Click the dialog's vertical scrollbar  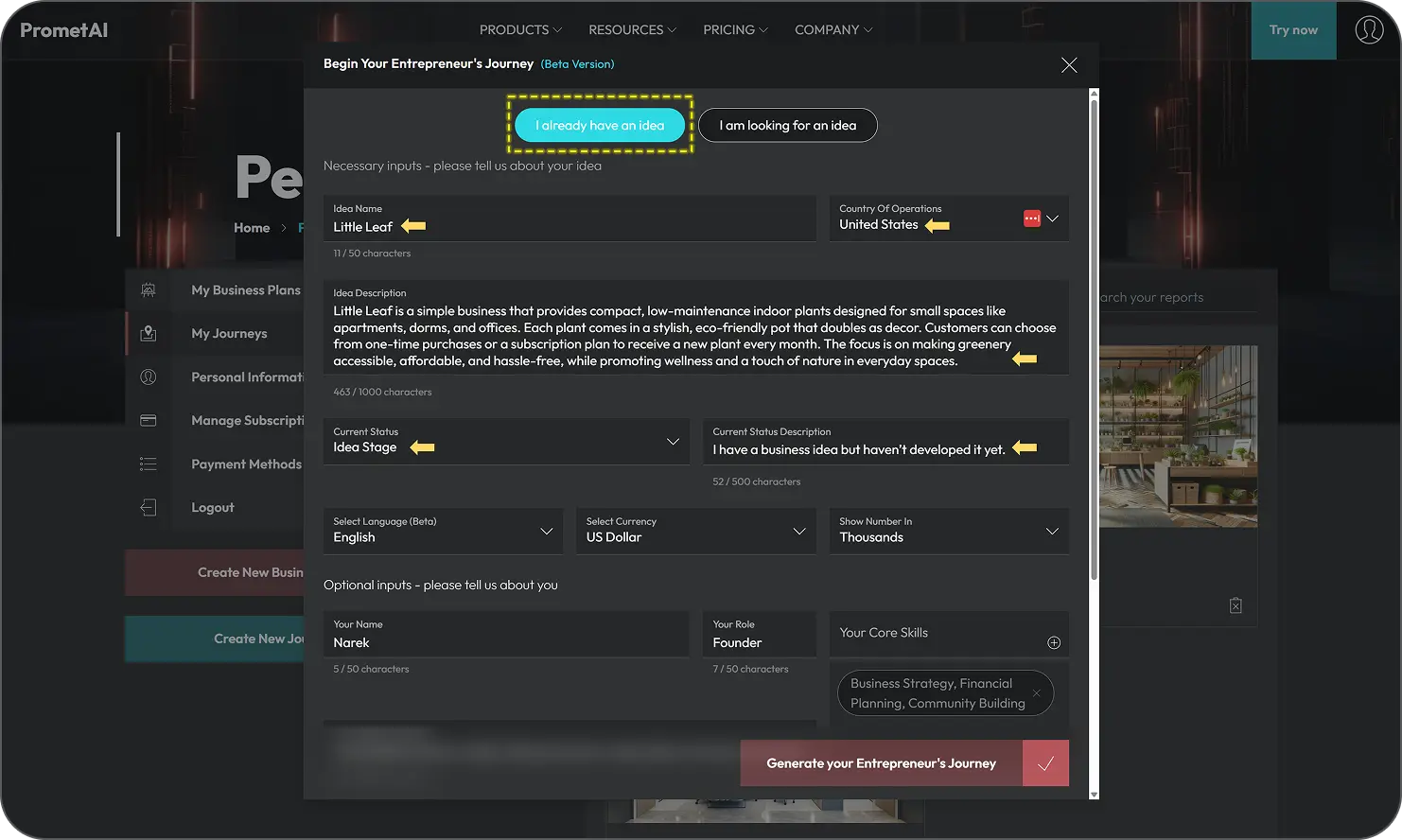point(1095,341)
